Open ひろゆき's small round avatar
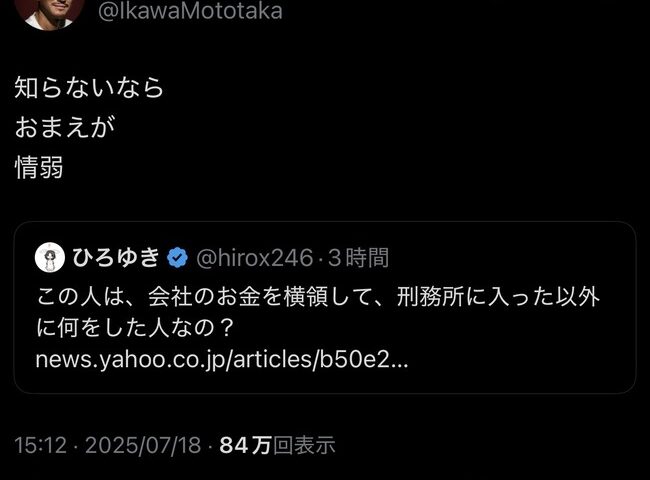Screen dimensions: 650x480 (x=50, y=257)
